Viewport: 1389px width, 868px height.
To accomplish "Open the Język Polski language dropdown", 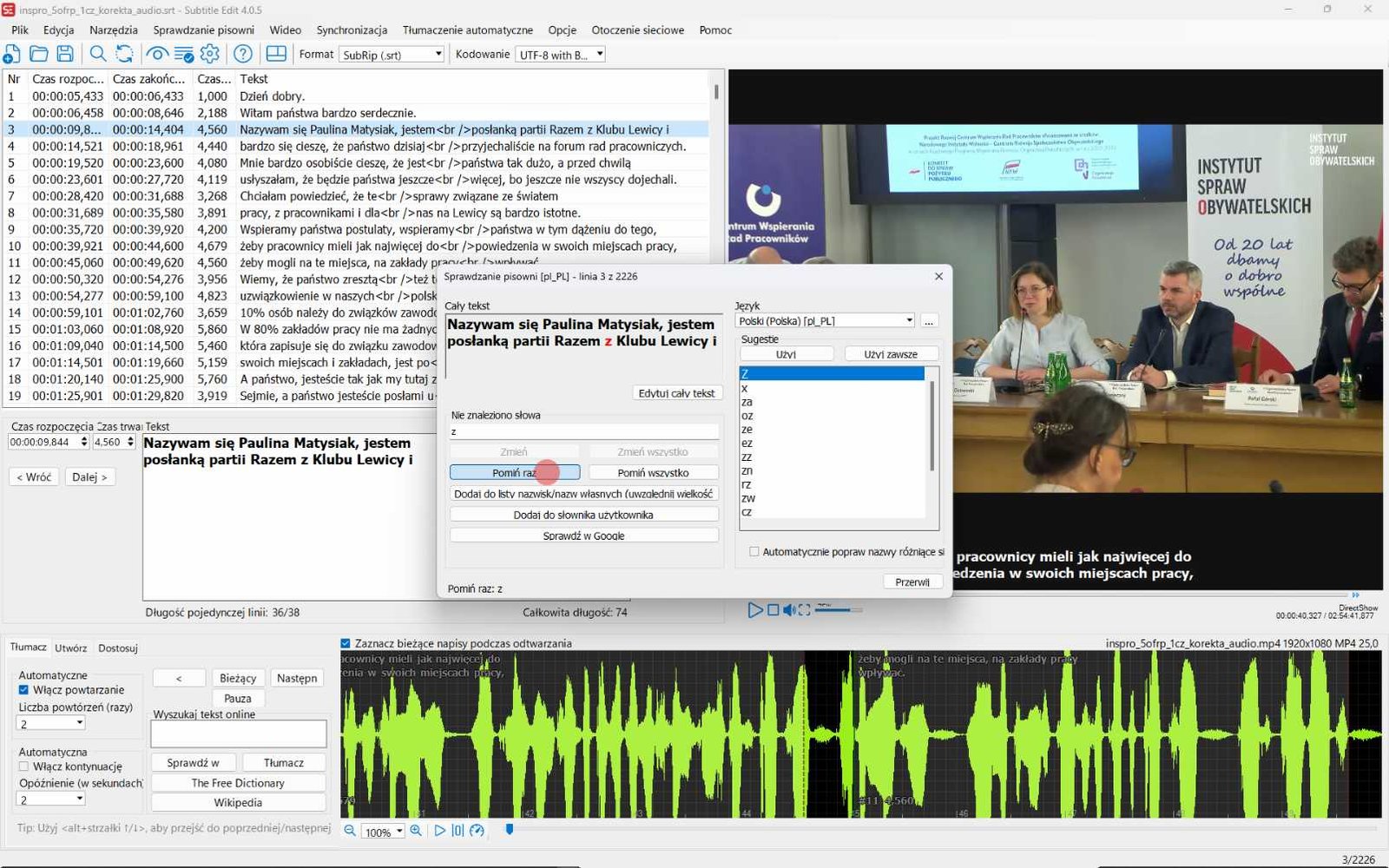I will pos(825,320).
